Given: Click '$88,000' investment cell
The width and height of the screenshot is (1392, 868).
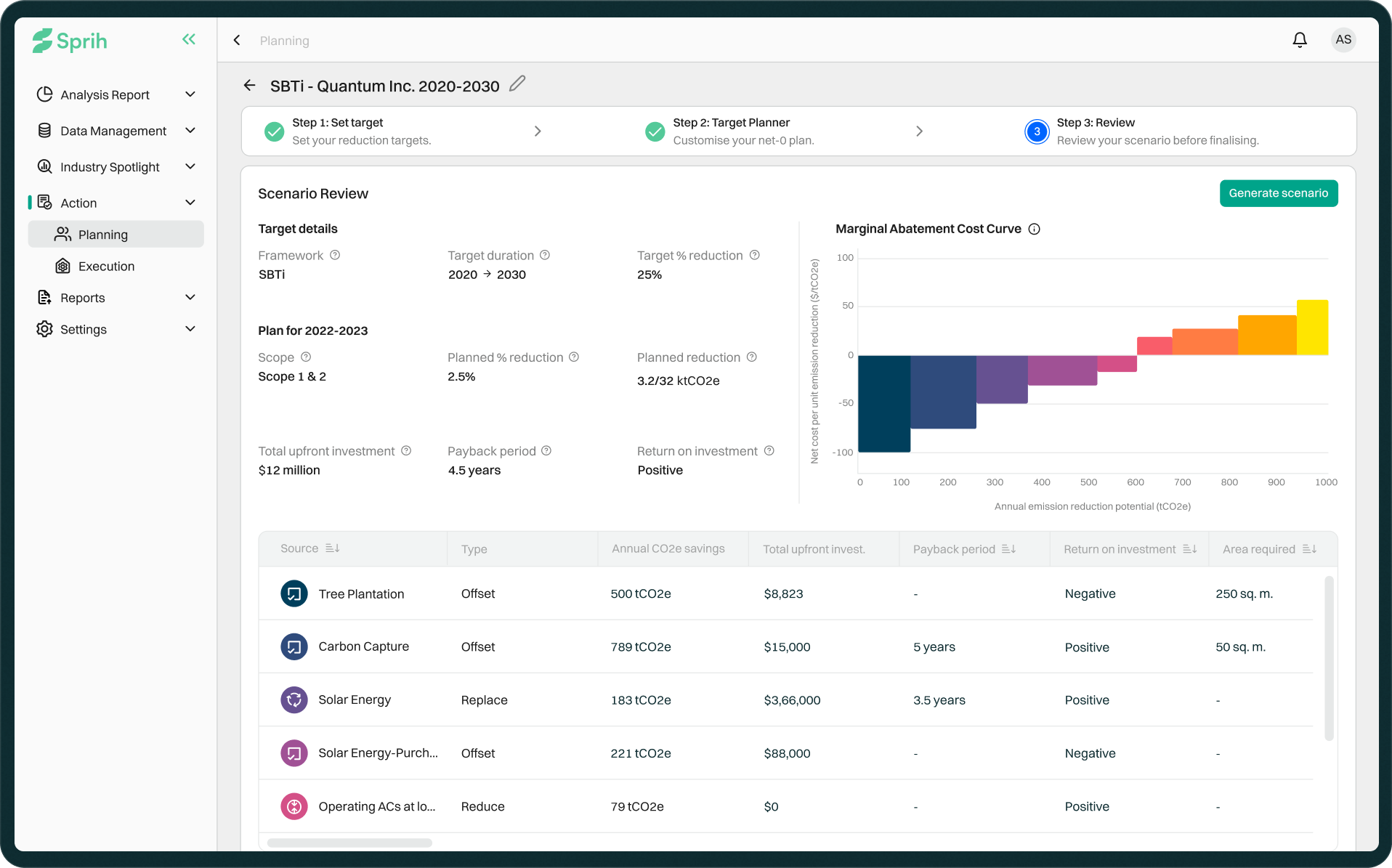Looking at the screenshot, I should point(787,753).
